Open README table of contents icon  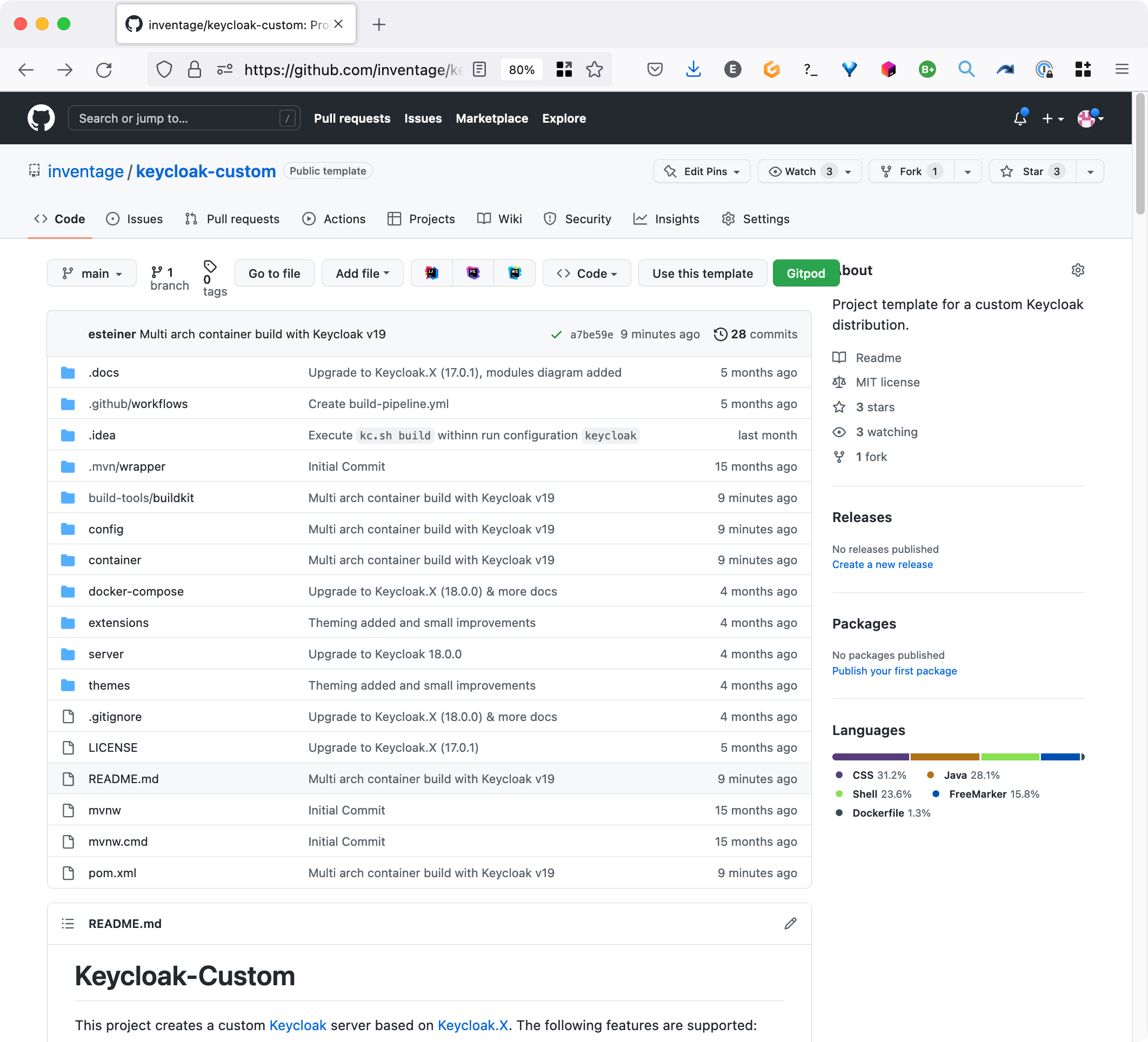68,924
